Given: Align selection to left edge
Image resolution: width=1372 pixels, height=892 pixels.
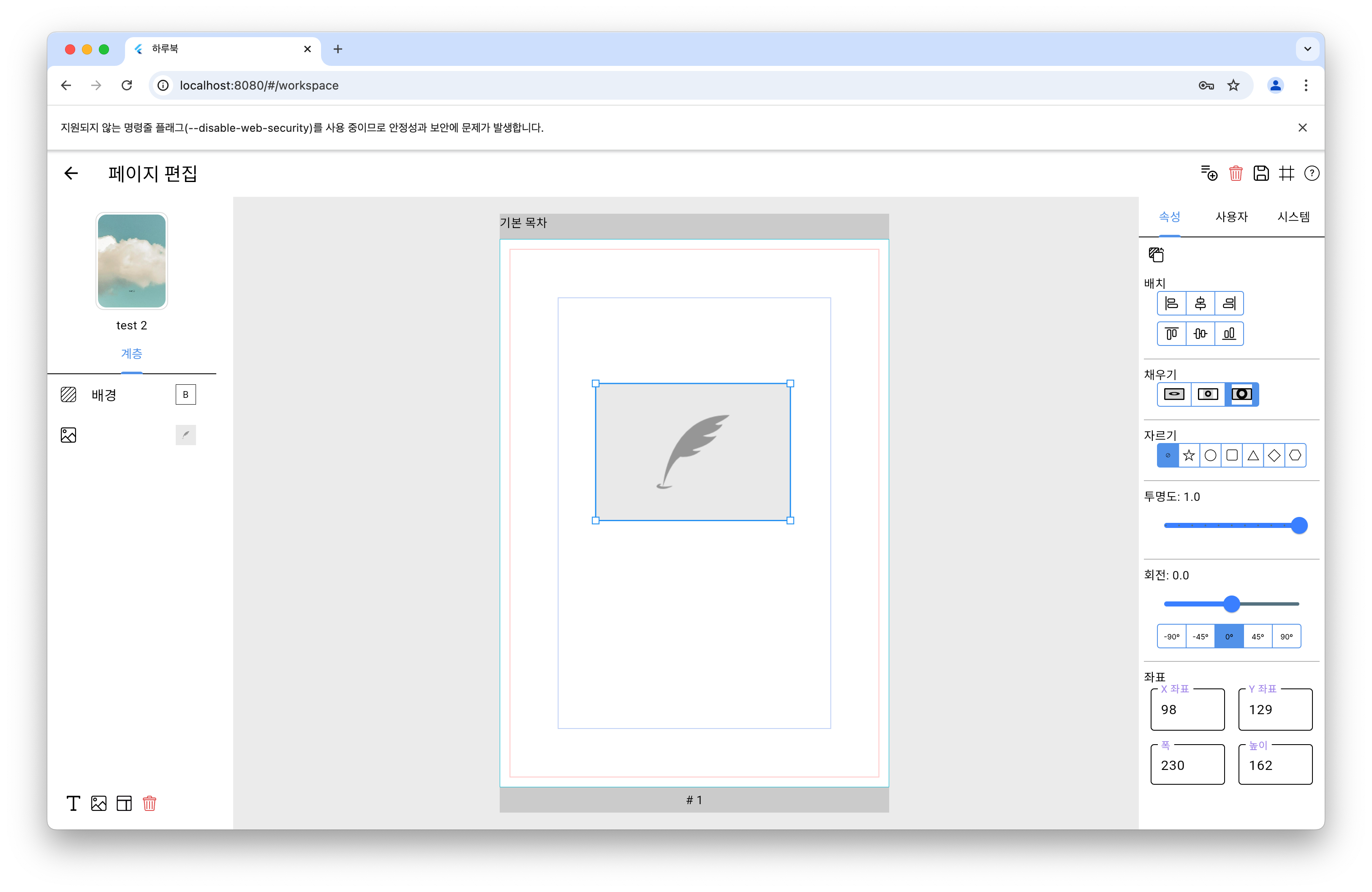Looking at the screenshot, I should 1171,303.
